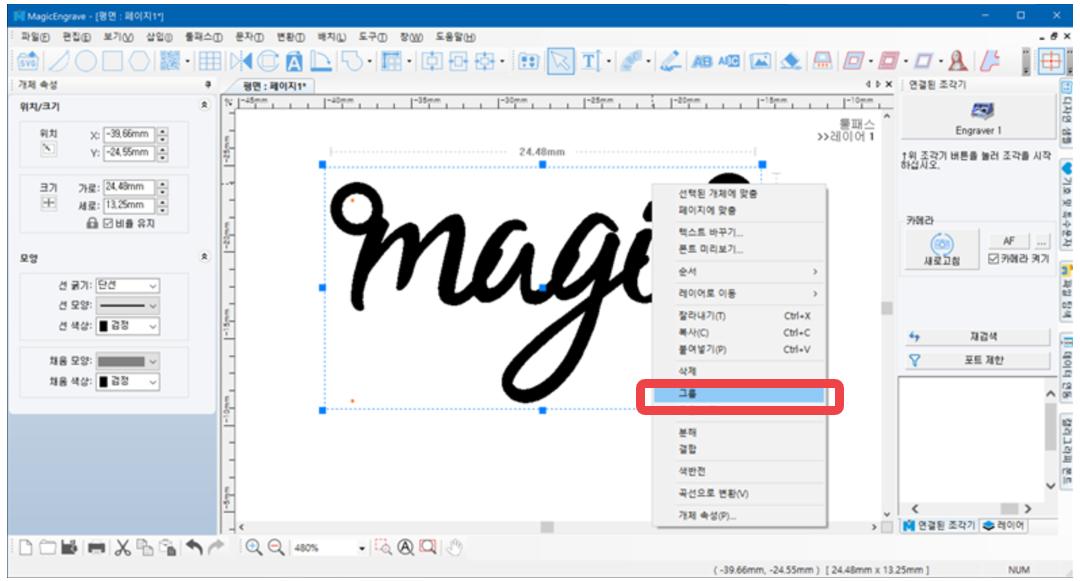
Task: Zoom out with minus magnifier
Action: tap(276, 547)
